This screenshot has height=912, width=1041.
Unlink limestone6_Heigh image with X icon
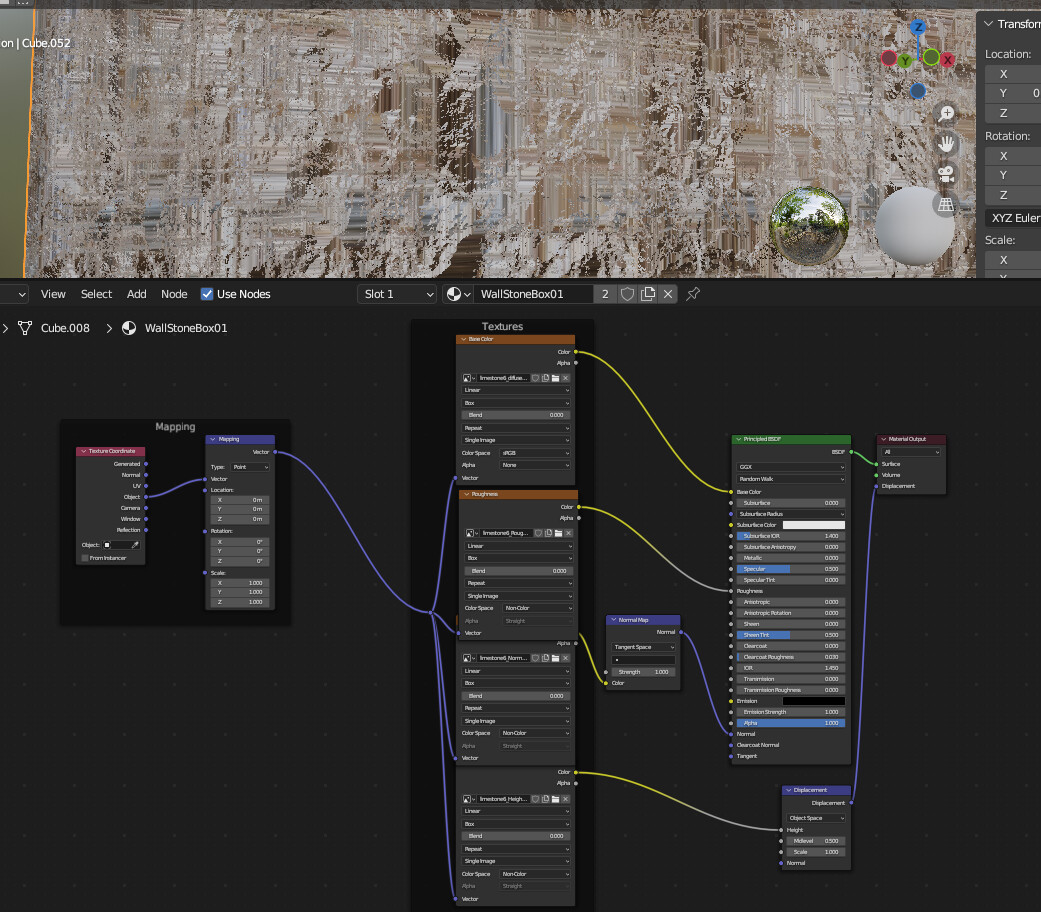pos(566,799)
